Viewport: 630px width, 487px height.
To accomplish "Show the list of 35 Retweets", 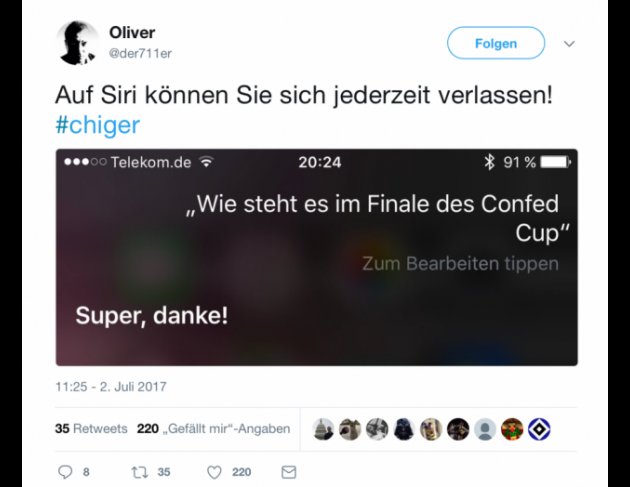I will (91, 429).
